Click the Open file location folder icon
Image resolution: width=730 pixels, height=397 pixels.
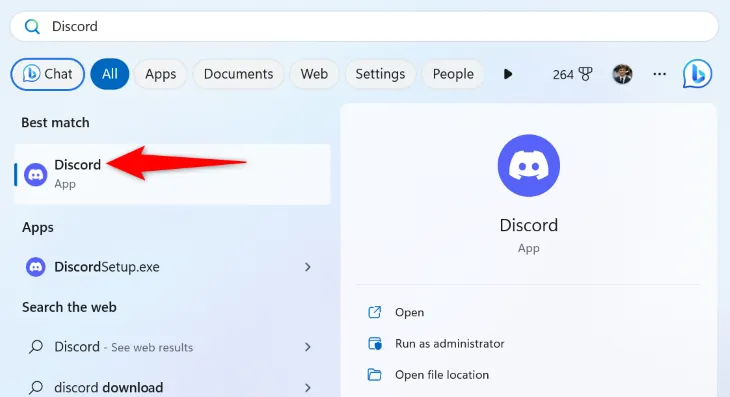pyautogui.click(x=375, y=375)
